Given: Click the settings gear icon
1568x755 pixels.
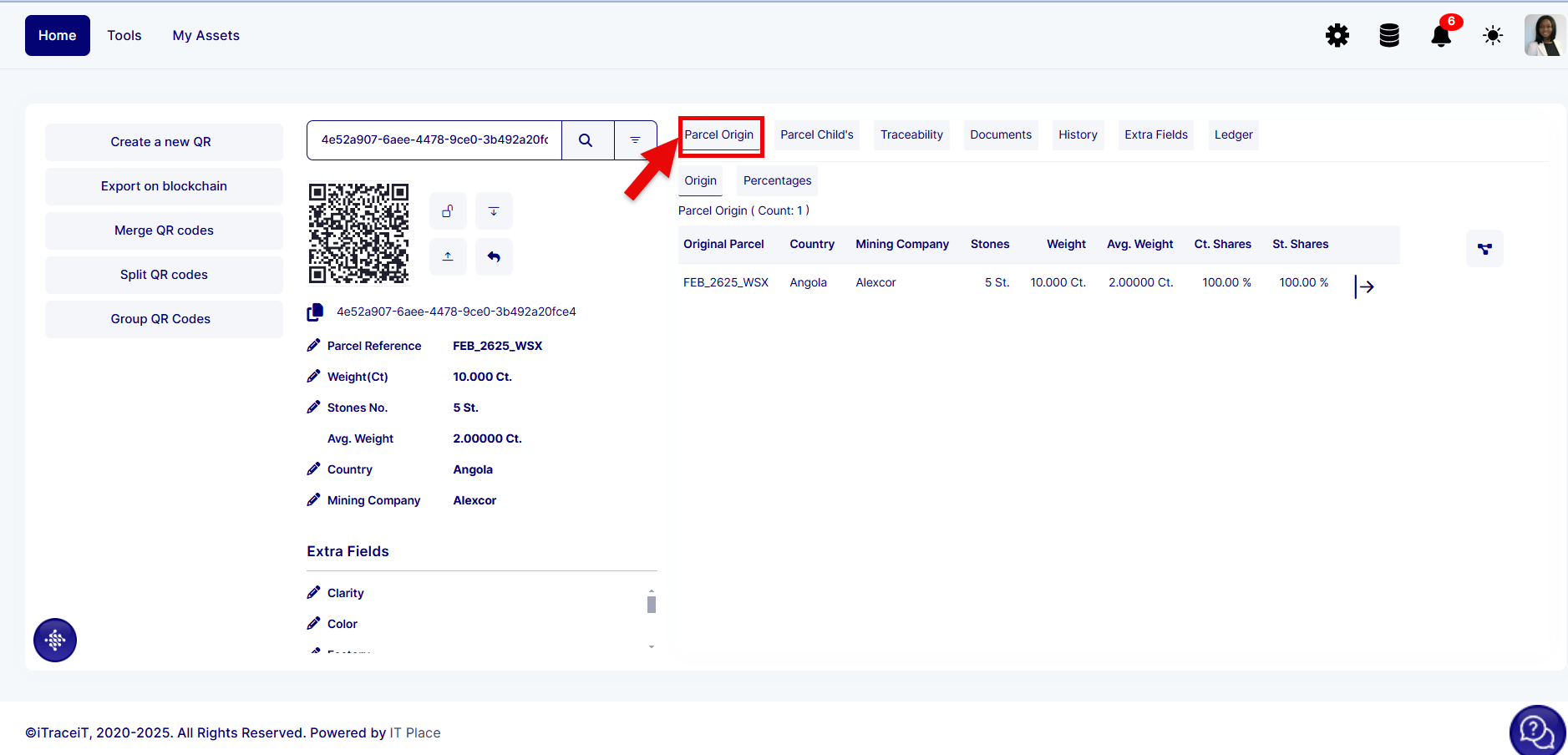Looking at the screenshot, I should (x=1337, y=36).
